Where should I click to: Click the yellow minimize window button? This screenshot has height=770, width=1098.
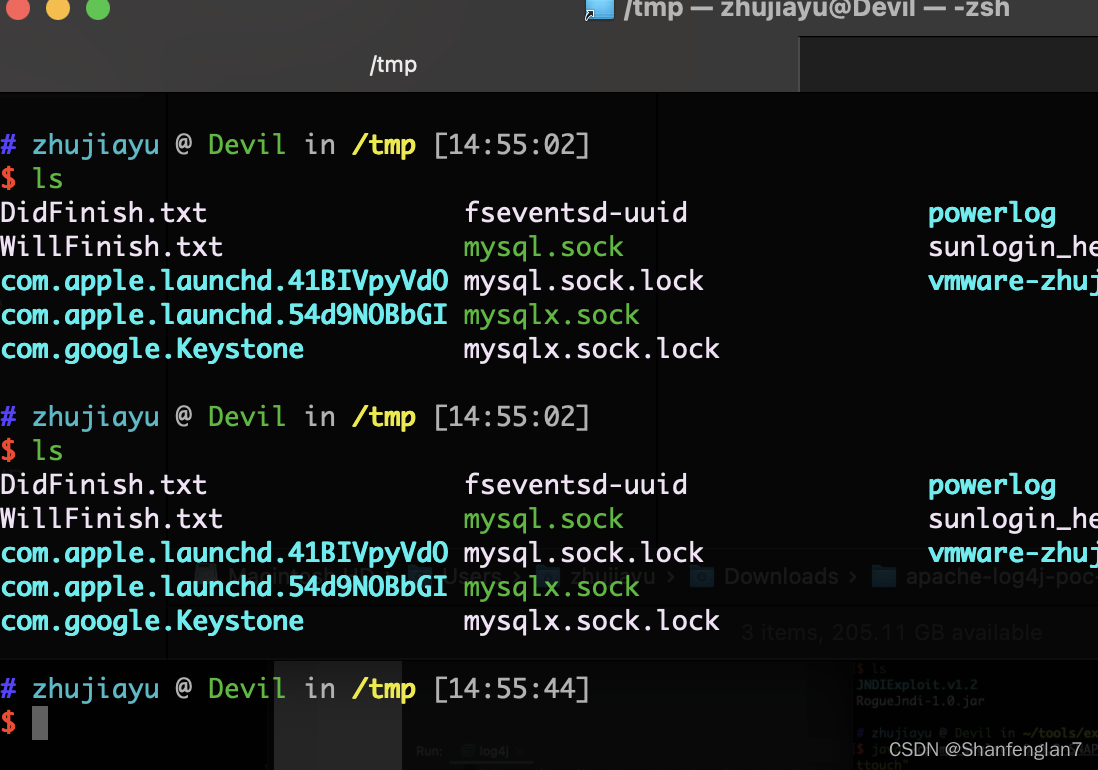[x=58, y=8]
